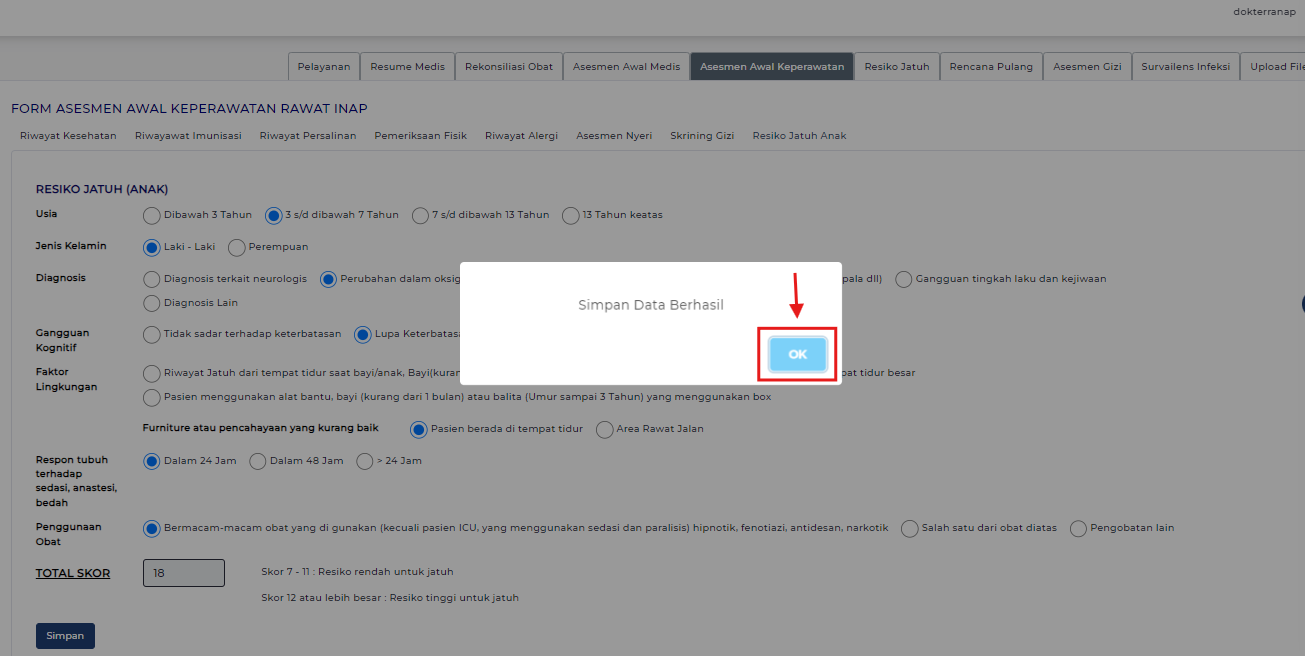Select the Area Rawat Jalan radio

pyautogui.click(x=604, y=429)
